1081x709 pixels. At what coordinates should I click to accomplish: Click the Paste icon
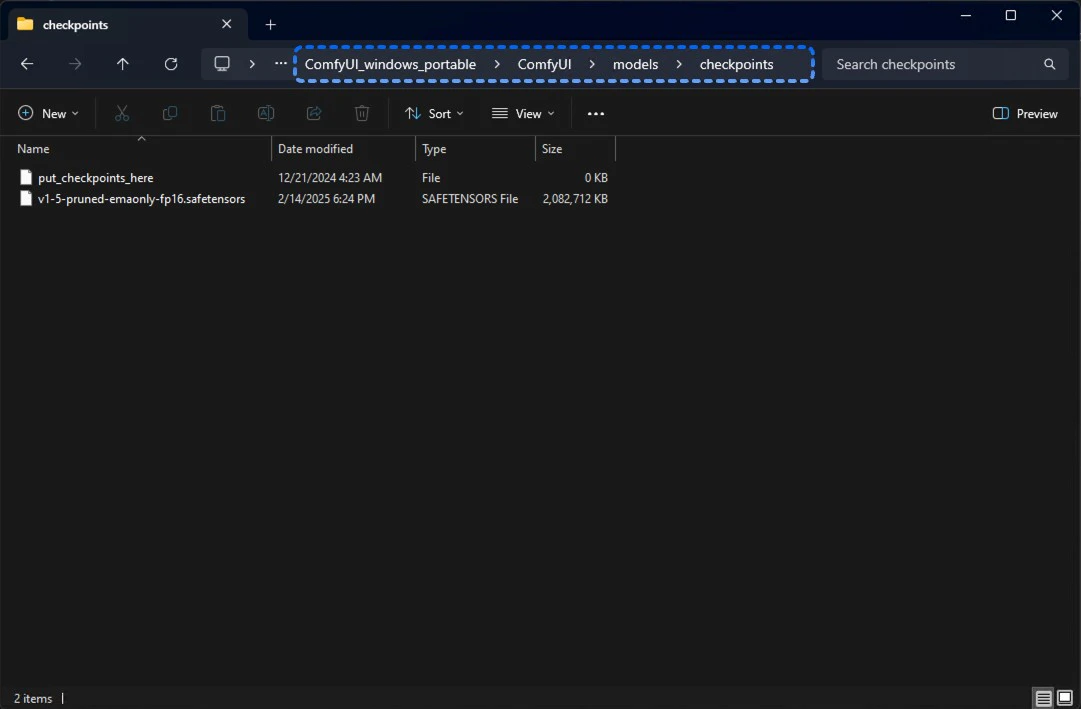(218, 113)
